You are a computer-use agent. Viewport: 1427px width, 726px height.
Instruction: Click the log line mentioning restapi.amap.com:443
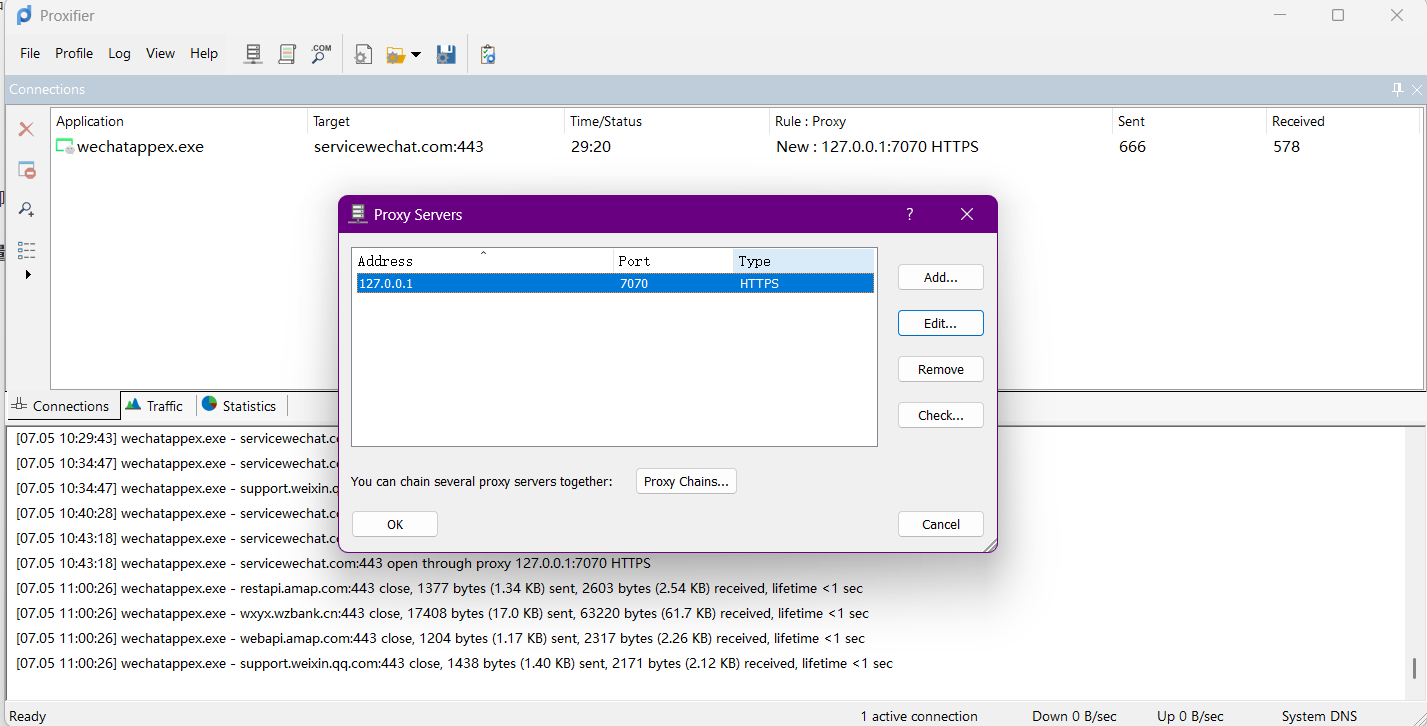coord(439,588)
